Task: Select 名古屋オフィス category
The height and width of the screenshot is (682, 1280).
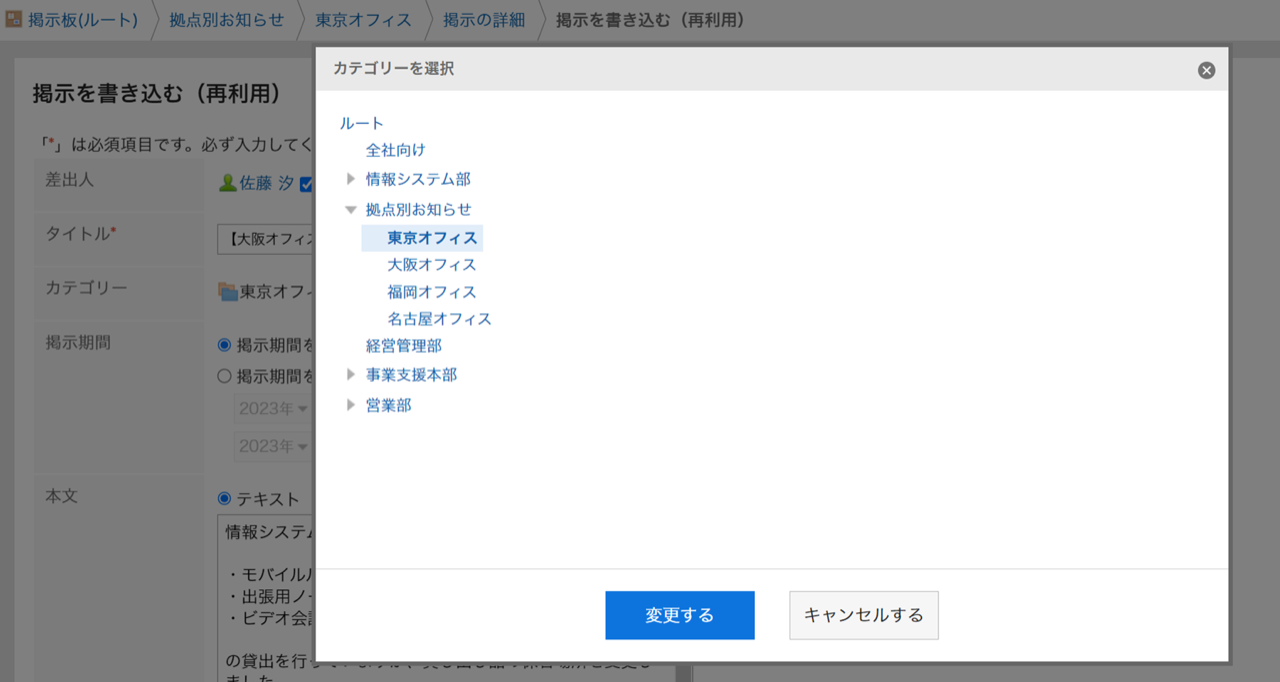Action: coord(440,319)
